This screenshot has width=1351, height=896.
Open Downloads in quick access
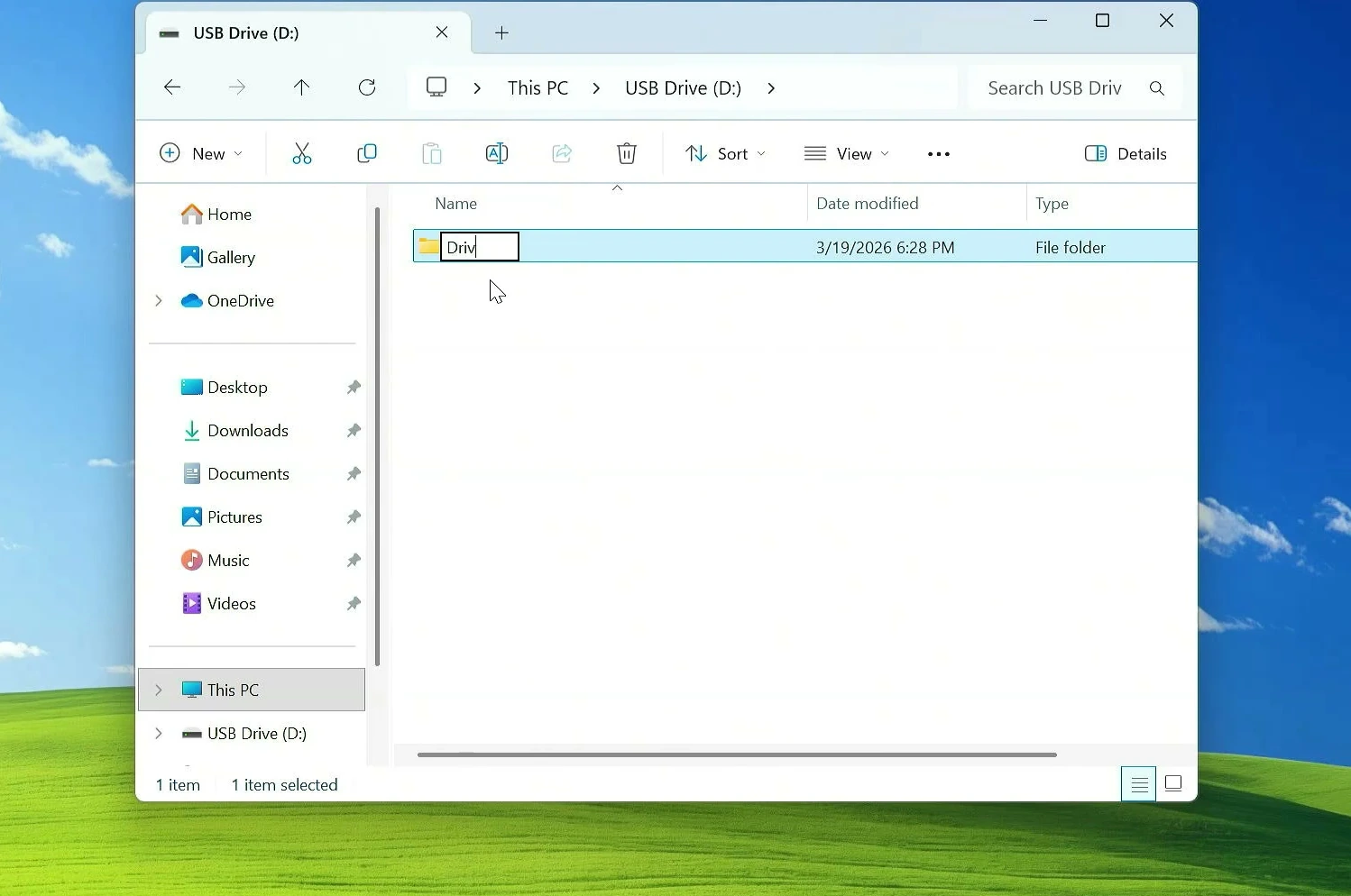235,430
